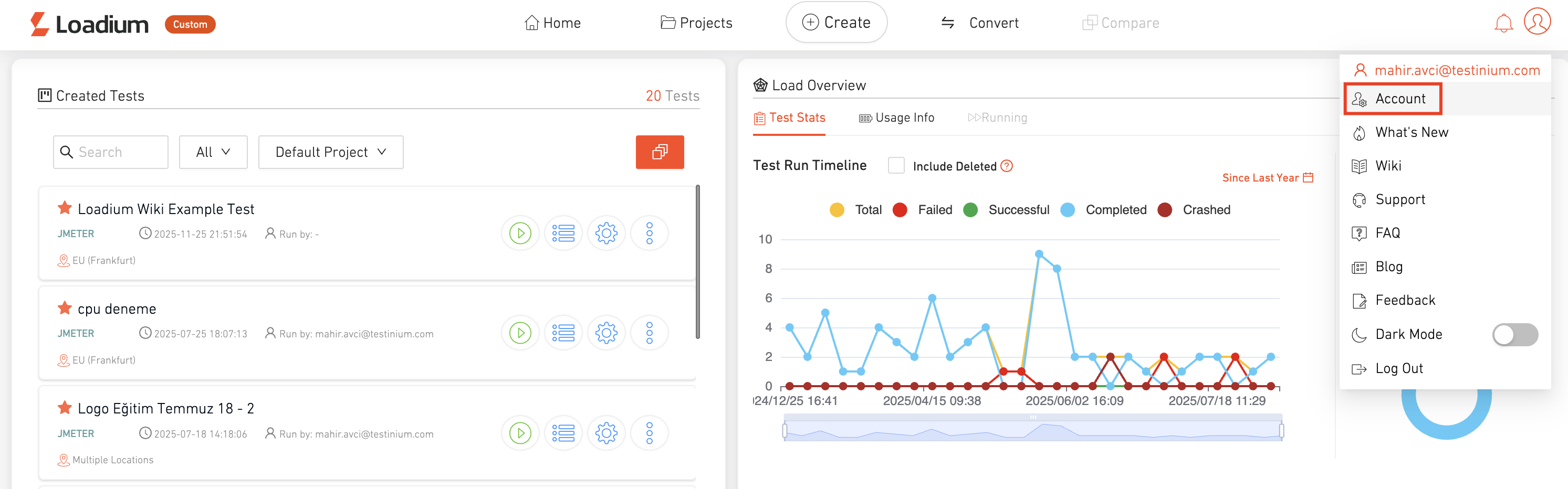Screen dimensions: 1568x489
Task: Click the orange copy tests button
Action: (659, 152)
